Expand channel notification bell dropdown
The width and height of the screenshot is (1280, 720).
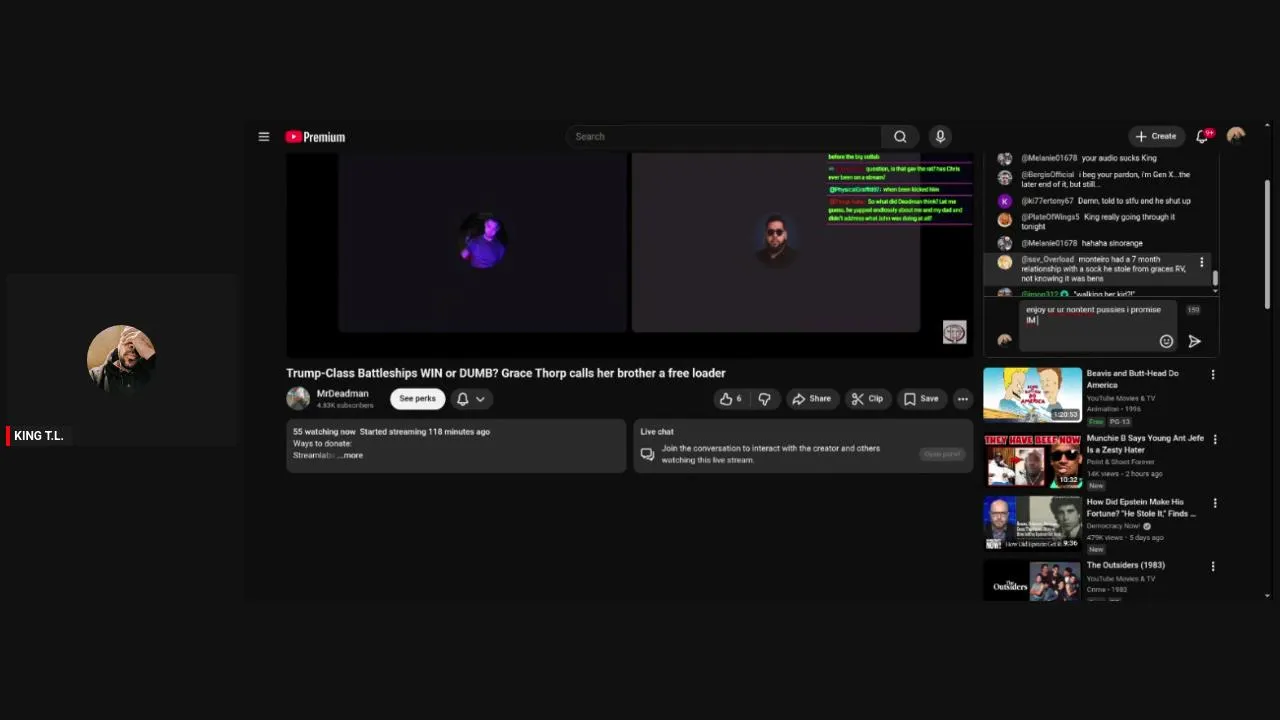click(470, 399)
